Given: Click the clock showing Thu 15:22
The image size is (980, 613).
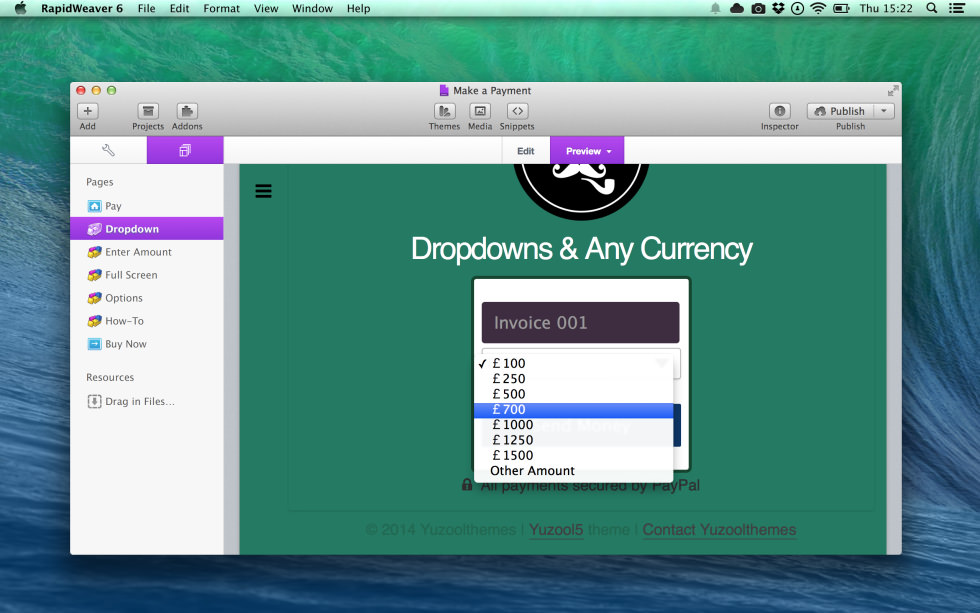Looking at the screenshot, I should [886, 8].
